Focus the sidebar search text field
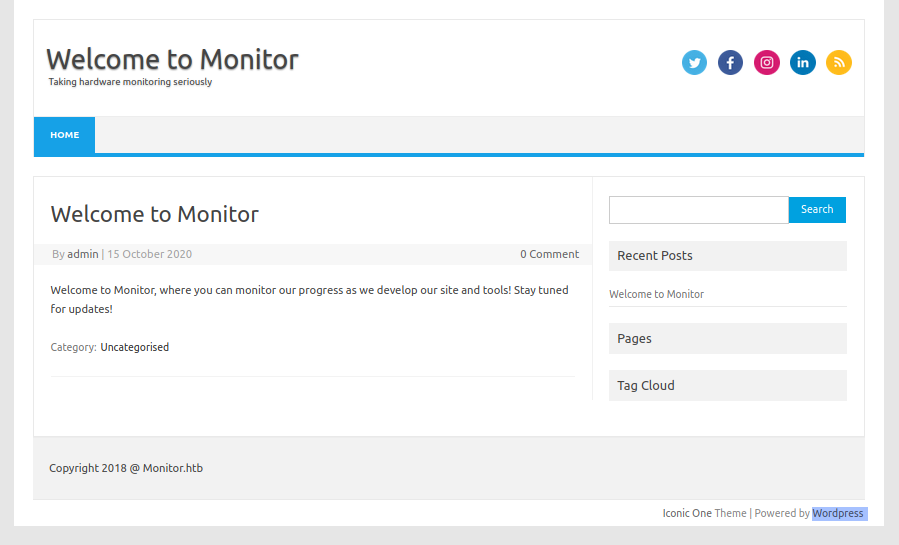899x545 pixels. (698, 210)
